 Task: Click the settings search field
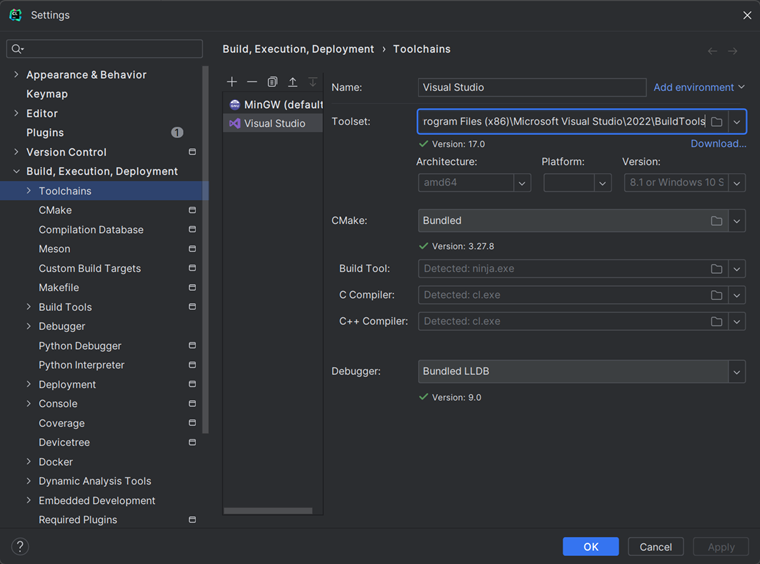coord(105,48)
